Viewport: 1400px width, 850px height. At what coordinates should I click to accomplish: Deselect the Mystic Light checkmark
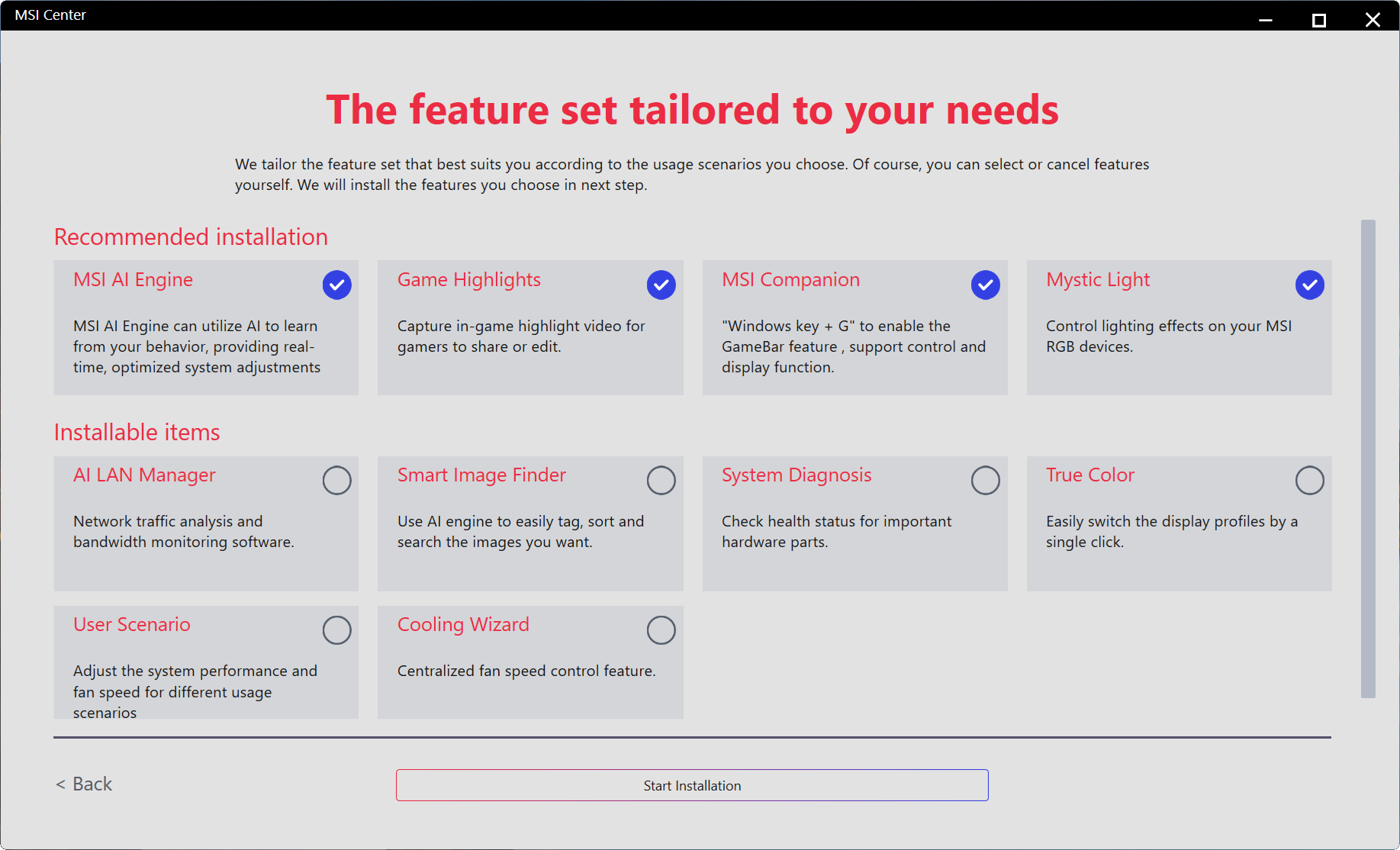coord(1309,285)
